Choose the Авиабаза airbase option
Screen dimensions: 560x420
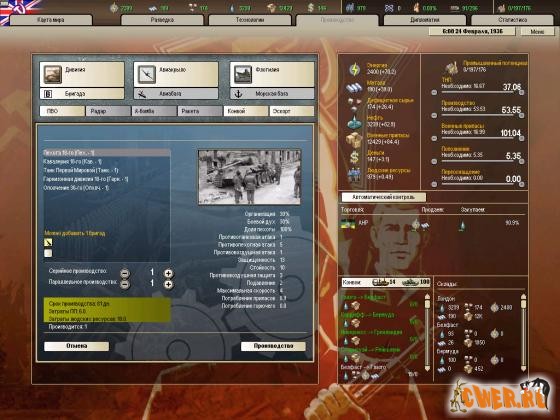pos(176,94)
